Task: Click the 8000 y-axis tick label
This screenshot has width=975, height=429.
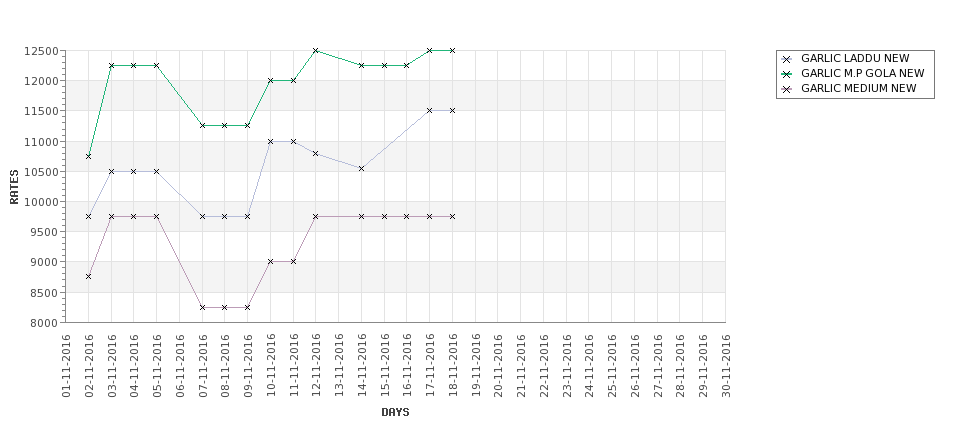Action: (x=44, y=323)
